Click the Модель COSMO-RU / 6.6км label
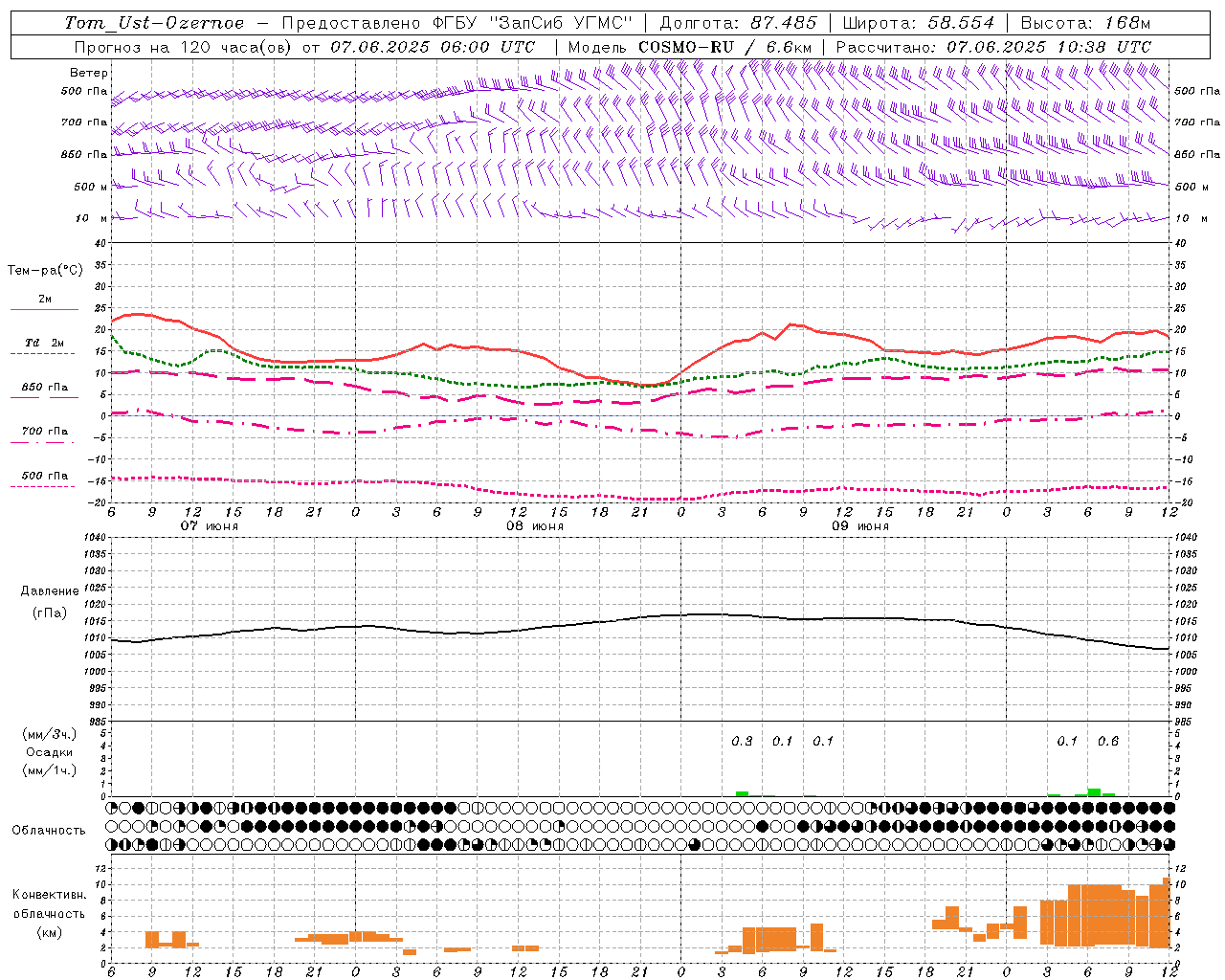The height and width of the screenshot is (980, 1225). [x=691, y=47]
